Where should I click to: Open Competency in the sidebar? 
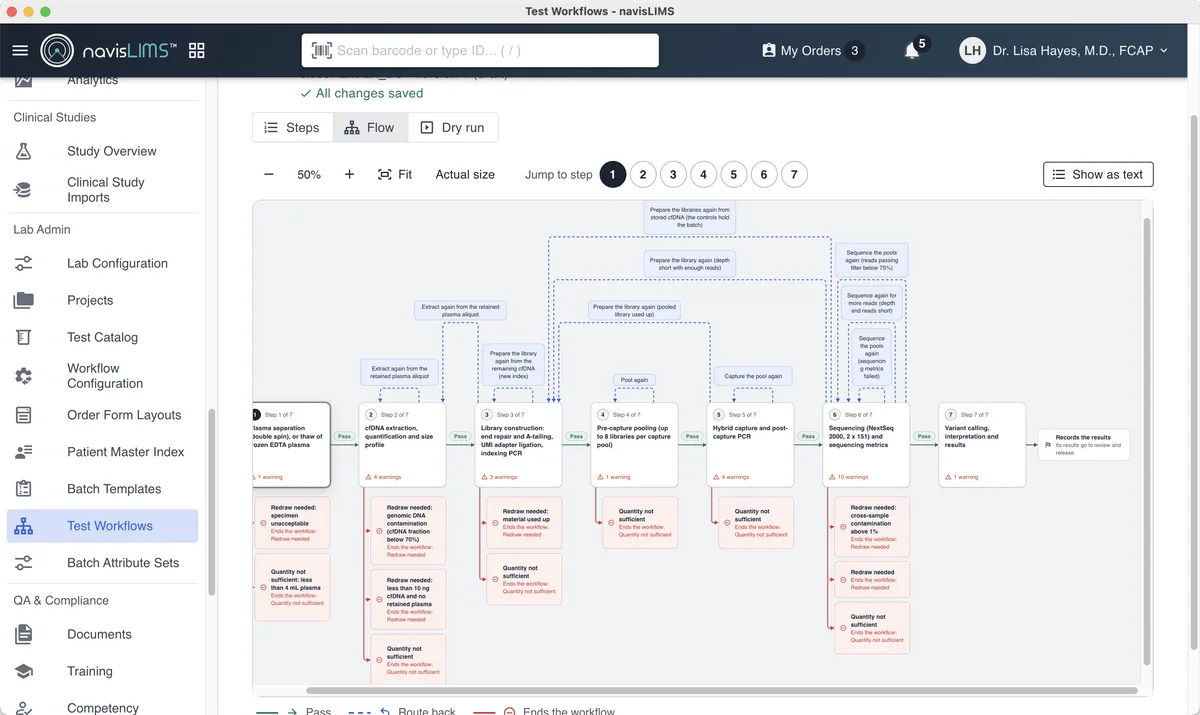click(103, 706)
